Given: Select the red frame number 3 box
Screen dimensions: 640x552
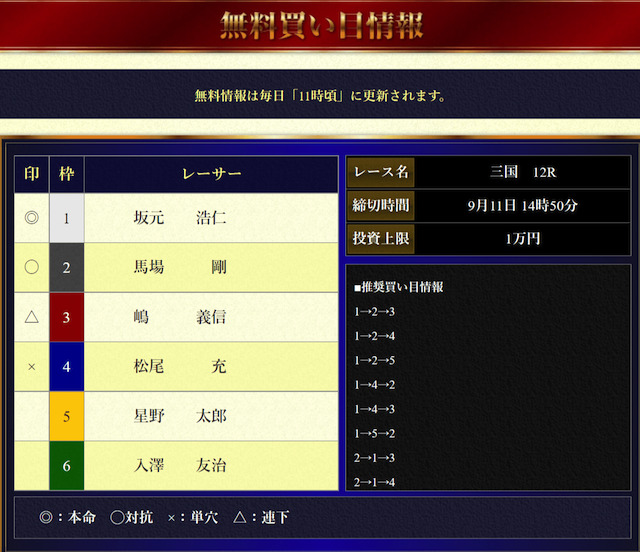Looking at the screenshot, I should (66, 317).
